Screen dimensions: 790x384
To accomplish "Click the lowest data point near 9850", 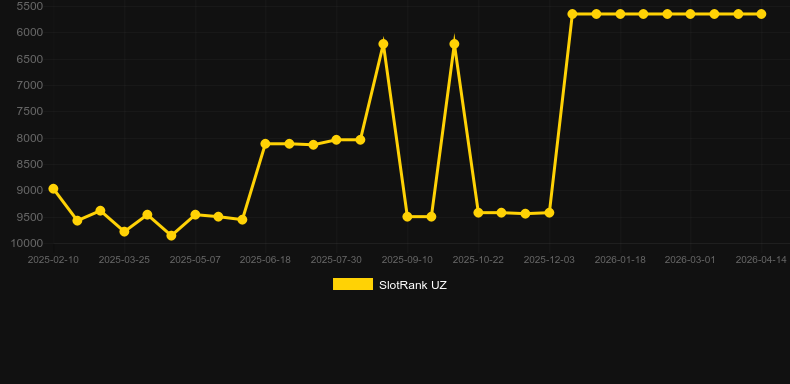I will point(171,235).
